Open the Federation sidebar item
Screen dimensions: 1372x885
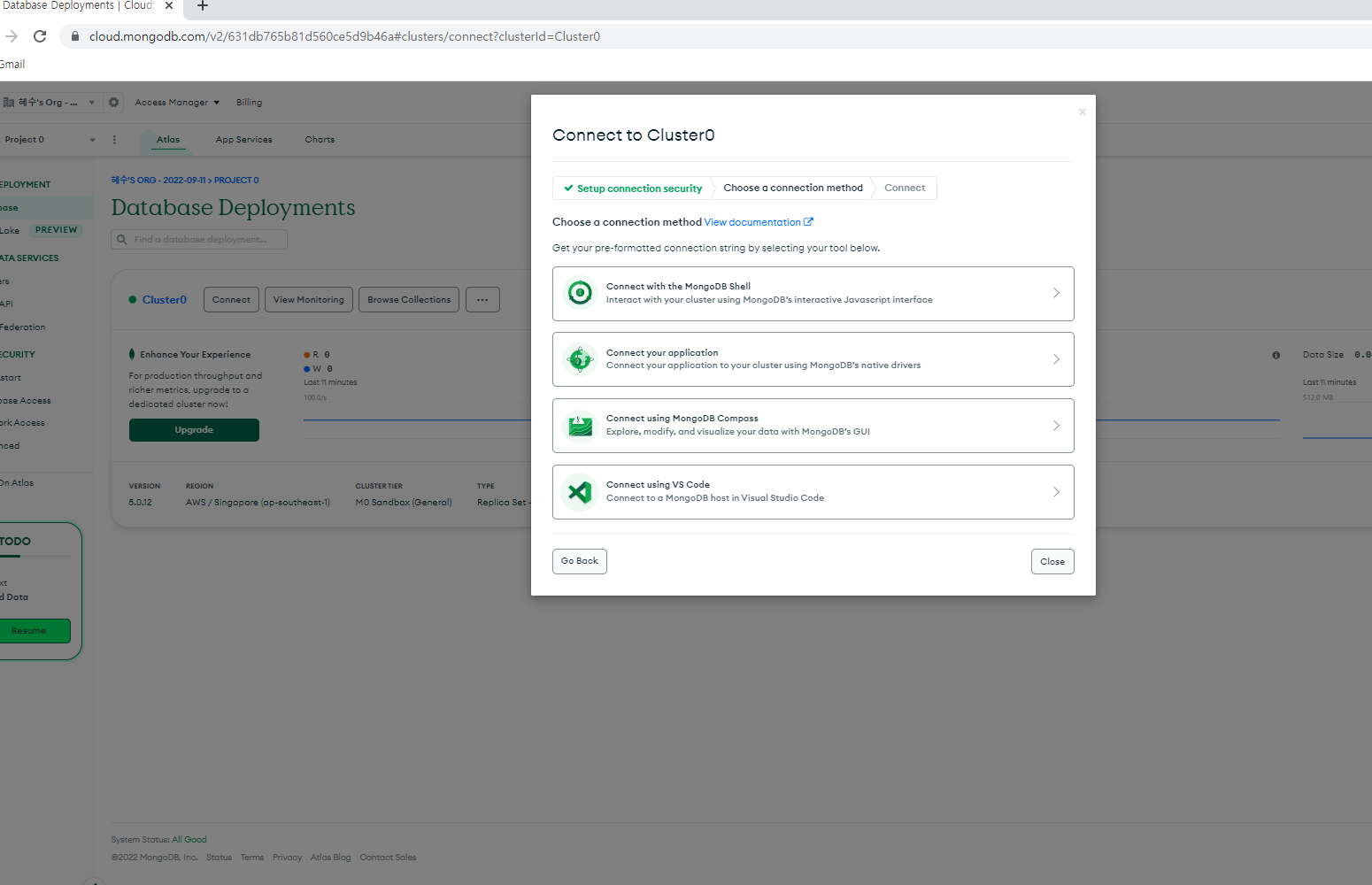point(22,327)
